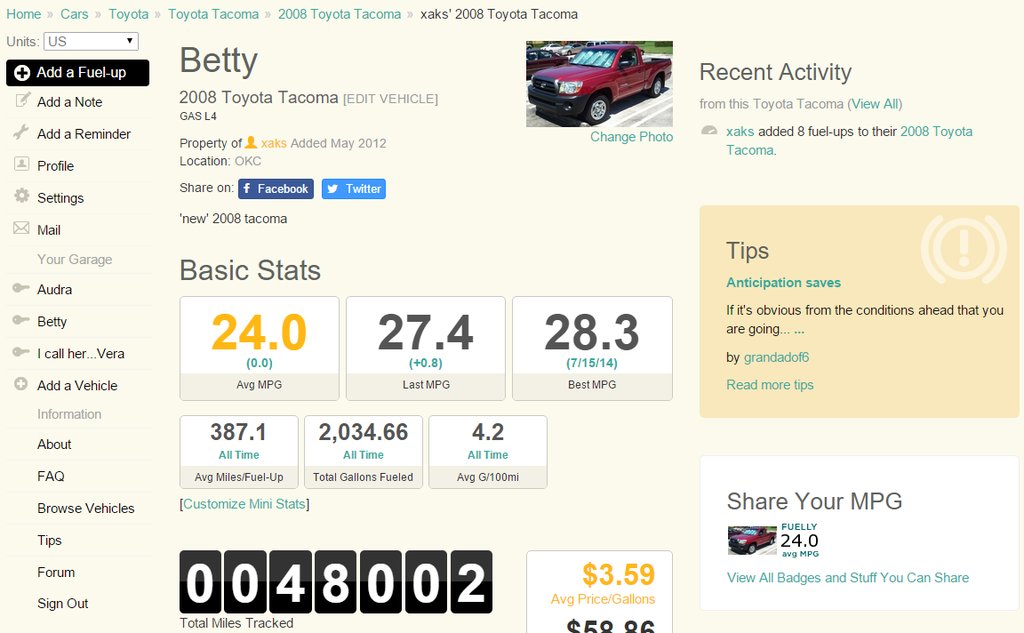Click 2008 Toyota Tacoma breadcrumb
This screenshot has height=633, width=1024.
[x=340, y=14]
